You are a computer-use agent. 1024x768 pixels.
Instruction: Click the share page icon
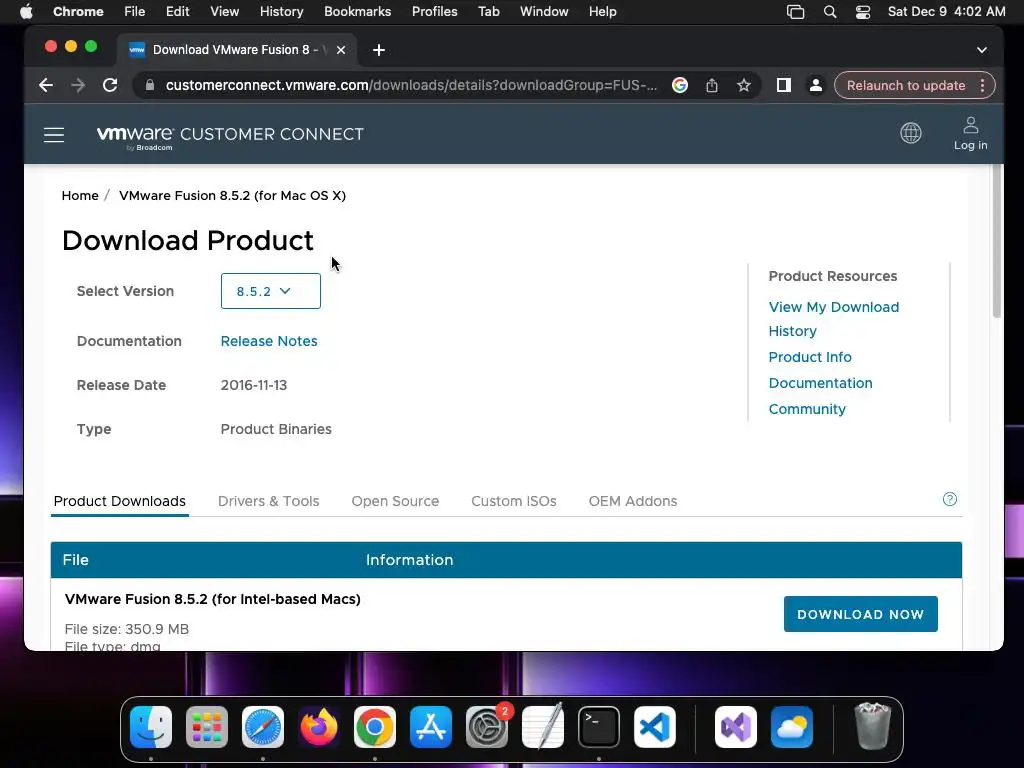pyautogui.click(x=712, y=86)
